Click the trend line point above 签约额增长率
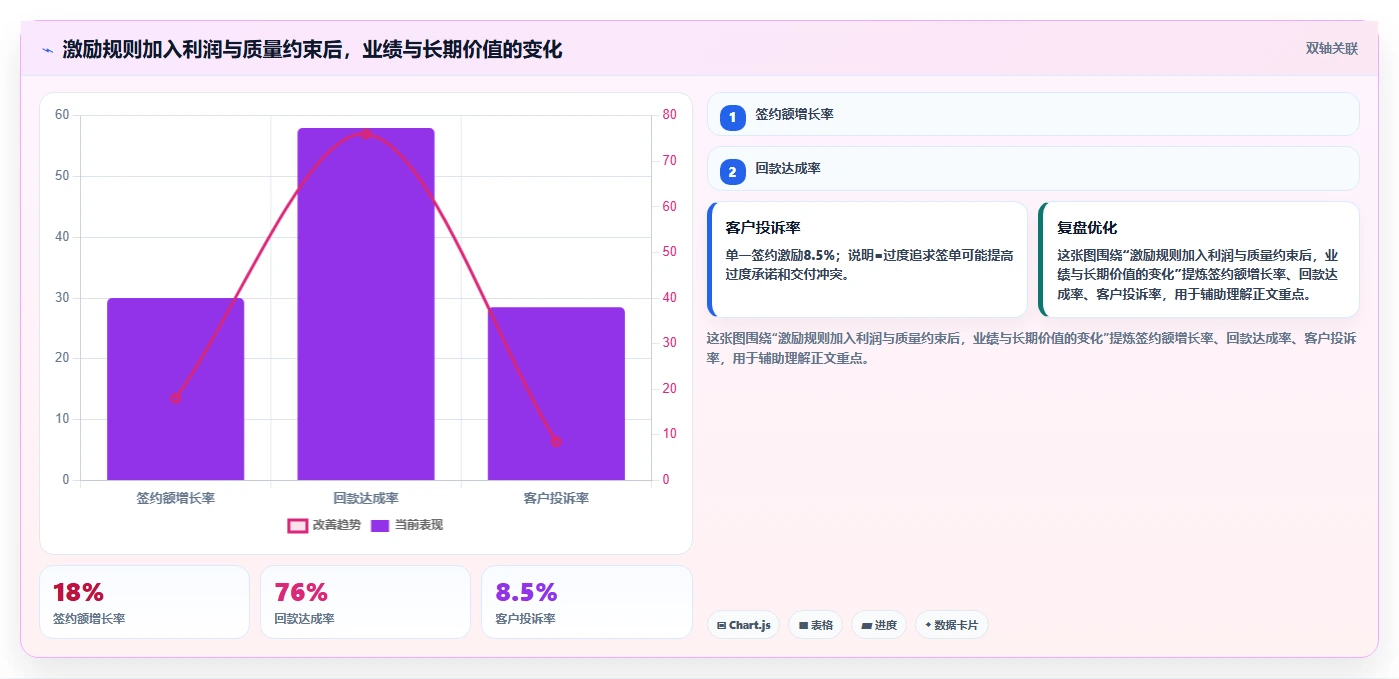This screenshot has height=679, width=1399. [x=176, y=398]
